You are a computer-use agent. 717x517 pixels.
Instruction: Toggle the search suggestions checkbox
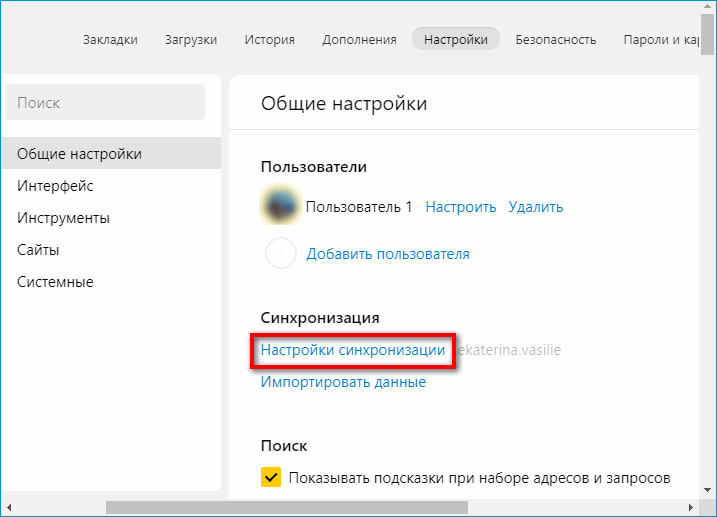point(271,478)
